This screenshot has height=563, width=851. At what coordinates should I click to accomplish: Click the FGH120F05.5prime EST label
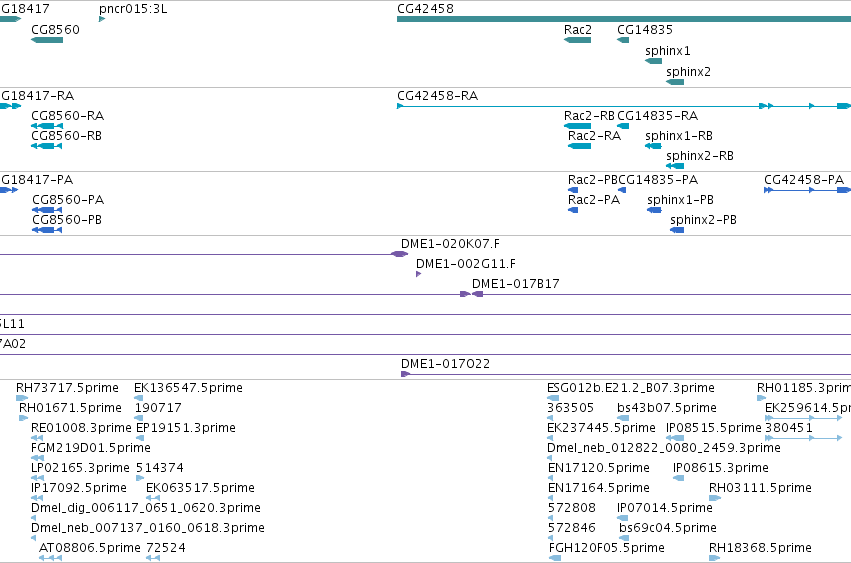607,548
